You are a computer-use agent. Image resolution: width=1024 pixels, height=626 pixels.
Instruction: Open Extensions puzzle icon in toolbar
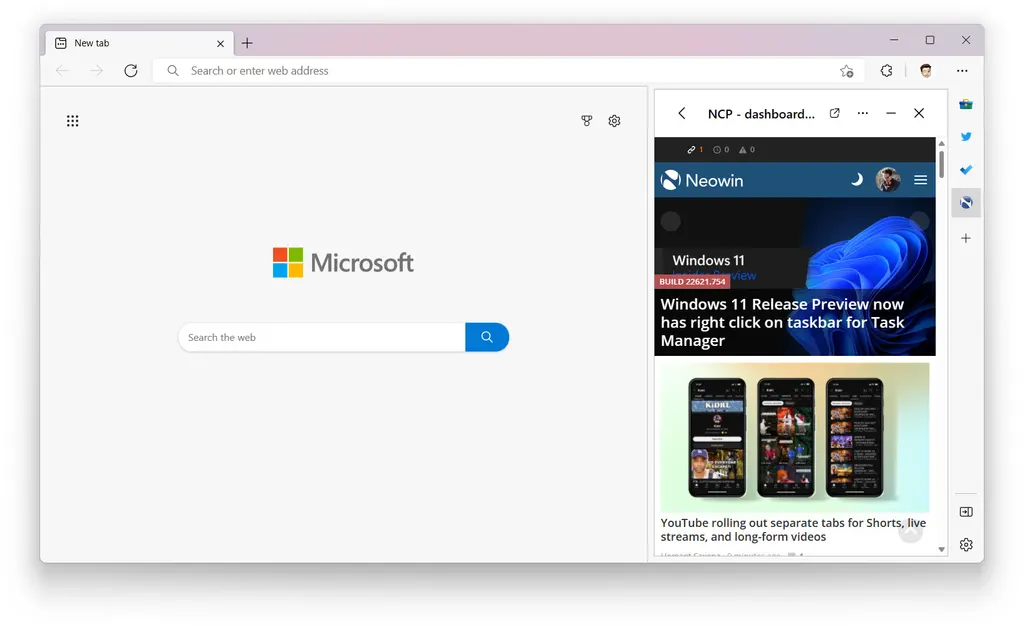point(886,71)
